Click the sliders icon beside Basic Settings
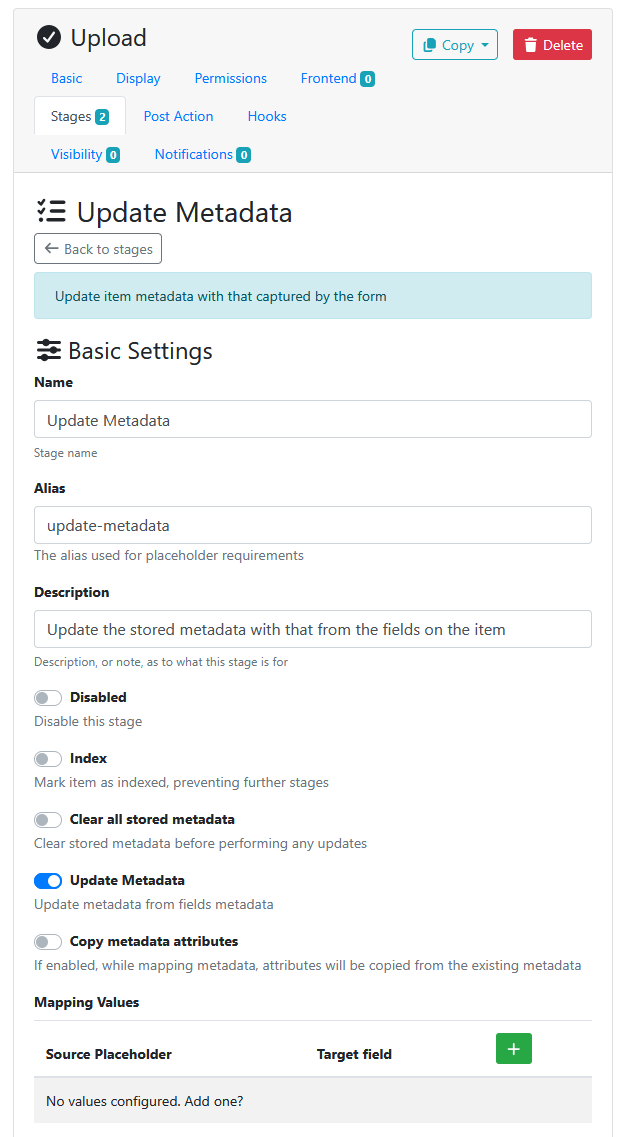Viewport: 631px width, 1137px height. click(x=49, y=351)
